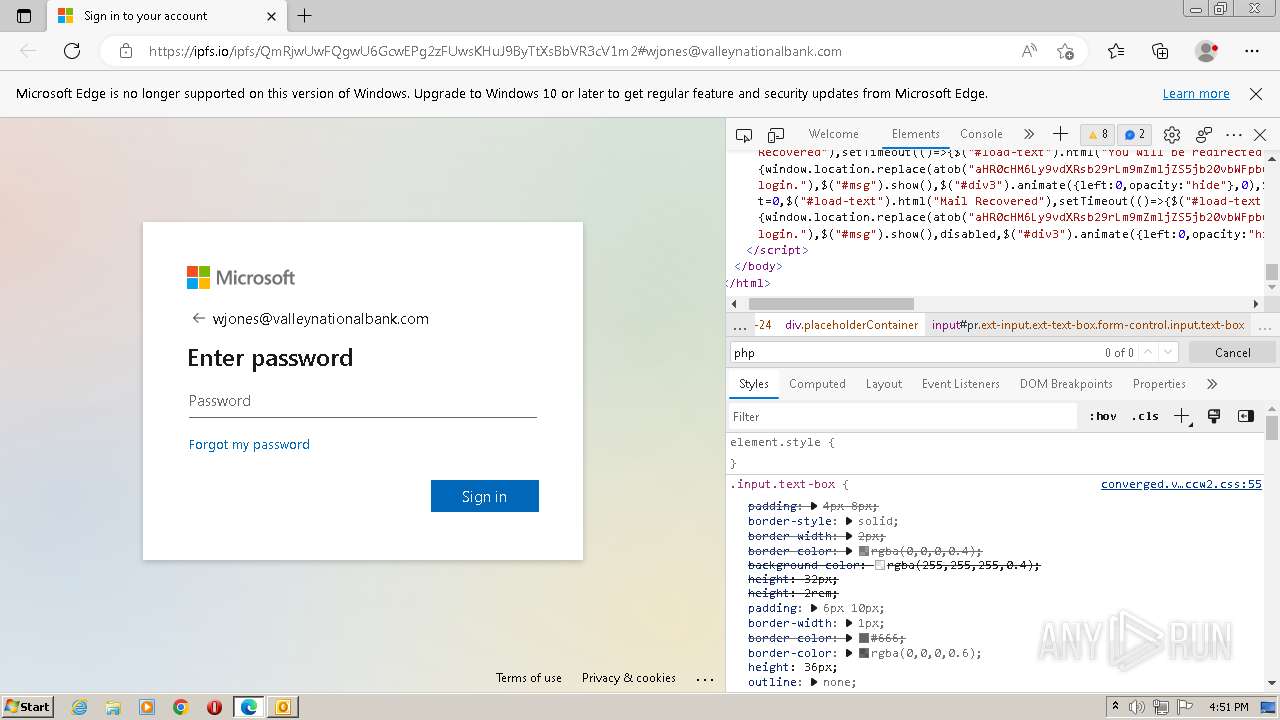This screenshot has height=720, width=1280.
Task: Open Forgot my password link
Action: [x=249, y=444]
